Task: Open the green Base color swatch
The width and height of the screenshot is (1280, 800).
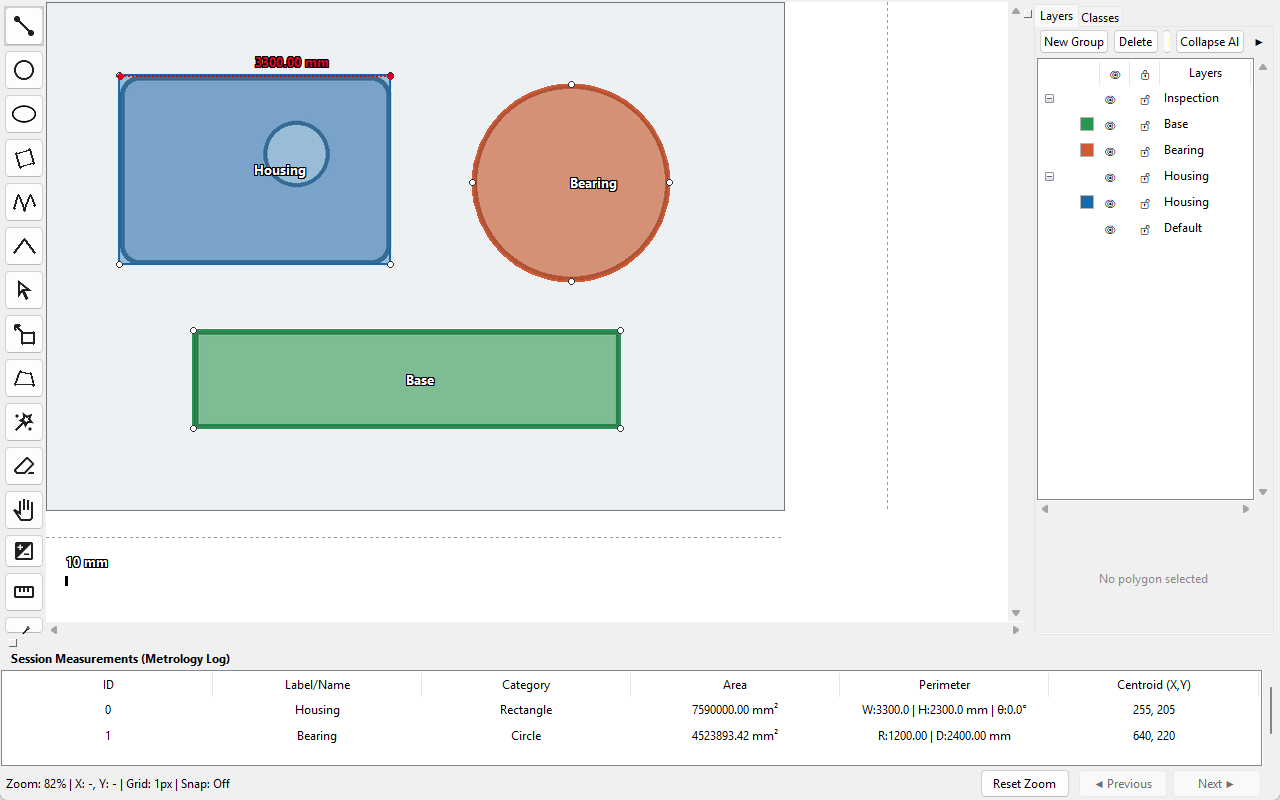Action: coord(1087,124)
